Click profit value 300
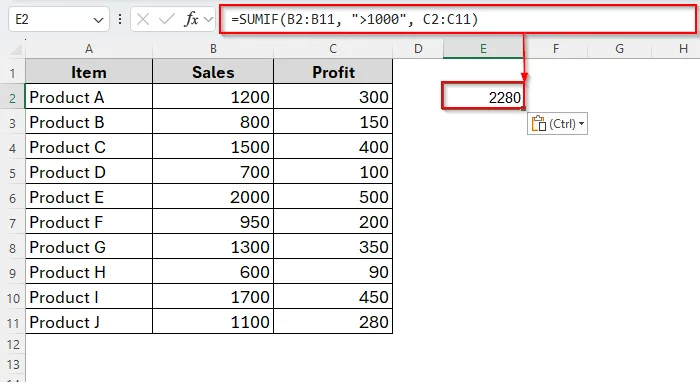 [333, 97]
